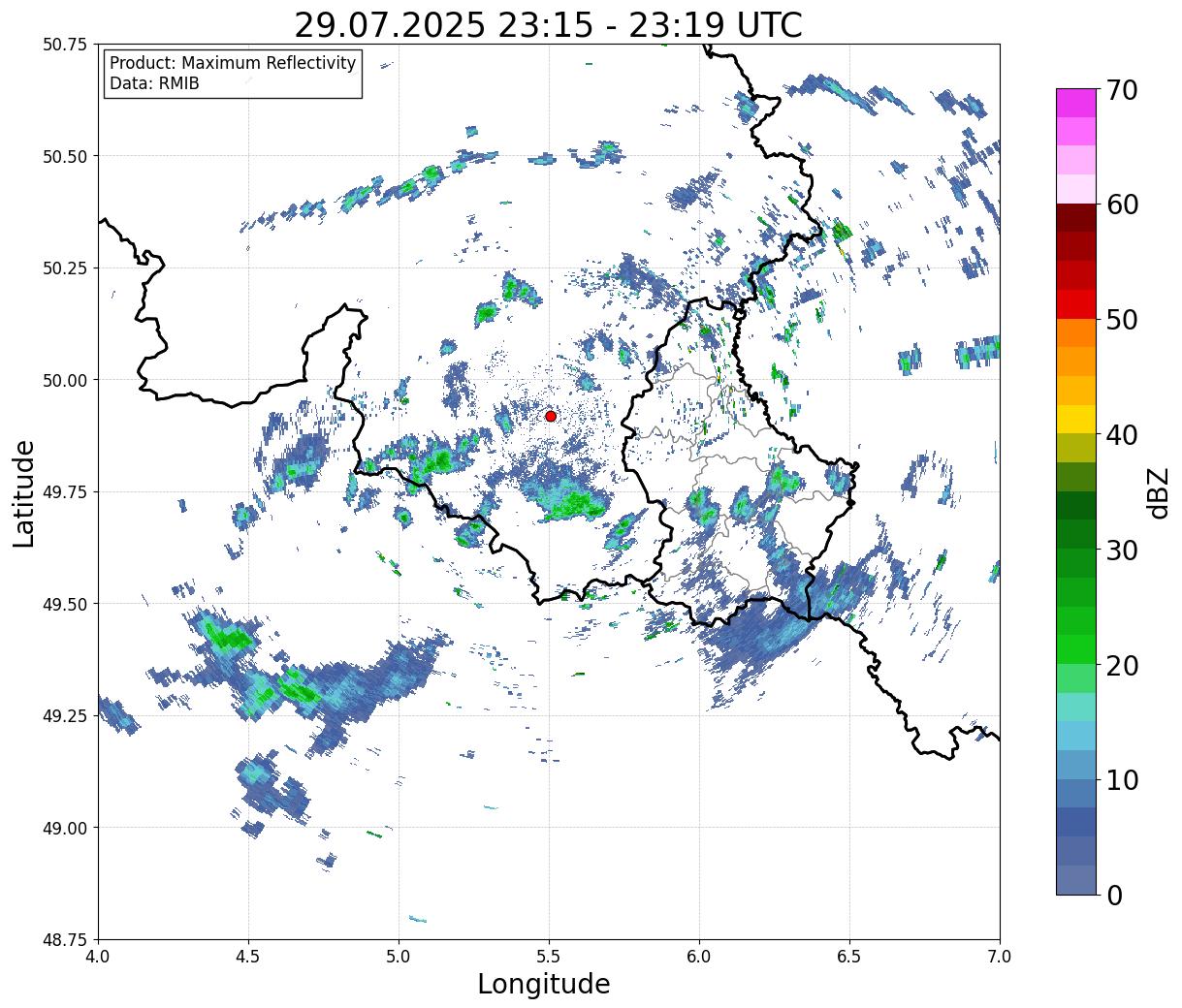The height and width of the screenshot is (1008, 1182).
Task: Click the 0 tick on the colorbar
Action: click(x=1113, y=896)
